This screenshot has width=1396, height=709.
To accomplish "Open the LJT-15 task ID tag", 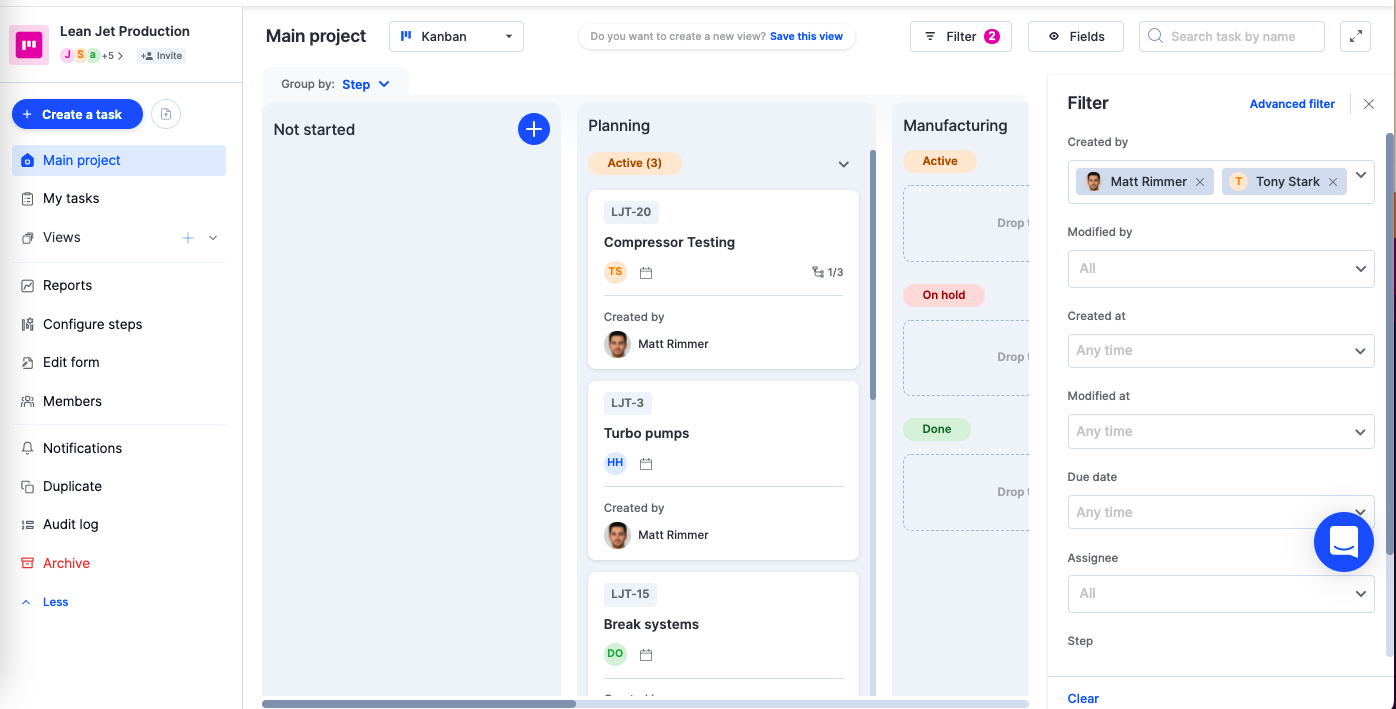I will [x=631, y=594].
